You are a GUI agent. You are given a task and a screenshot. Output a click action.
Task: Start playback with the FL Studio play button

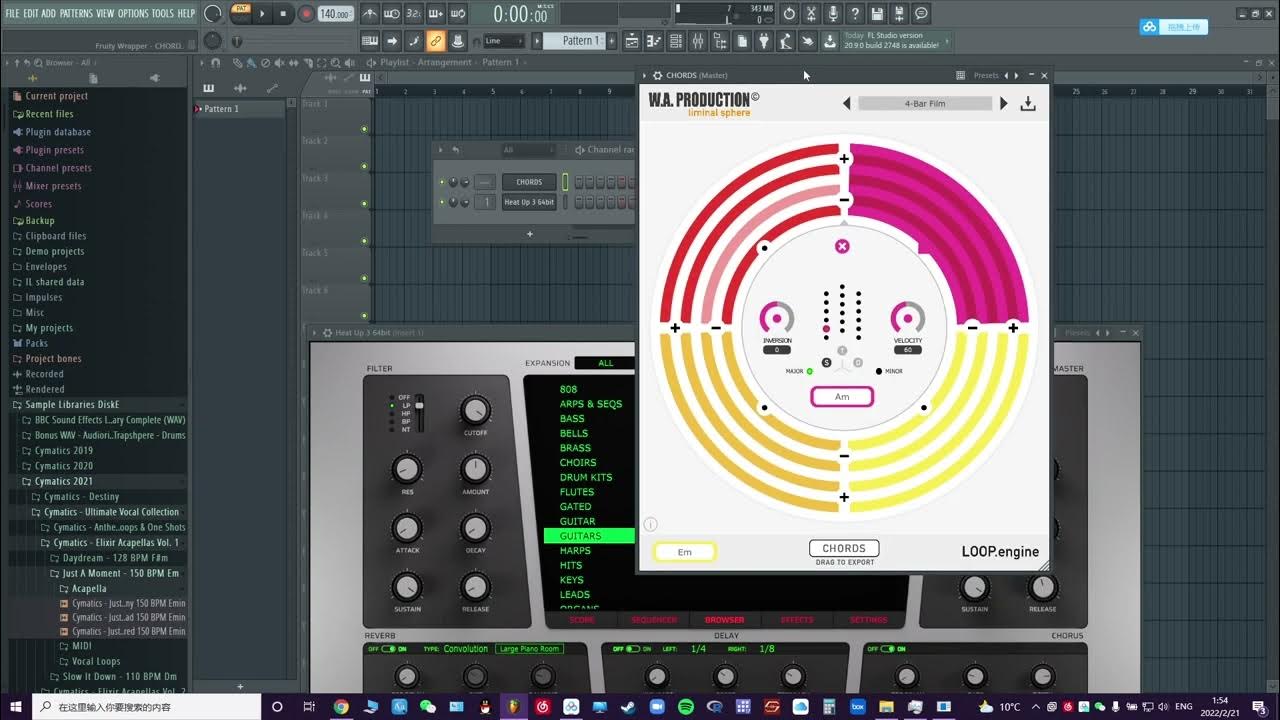[x=263, y=14]
